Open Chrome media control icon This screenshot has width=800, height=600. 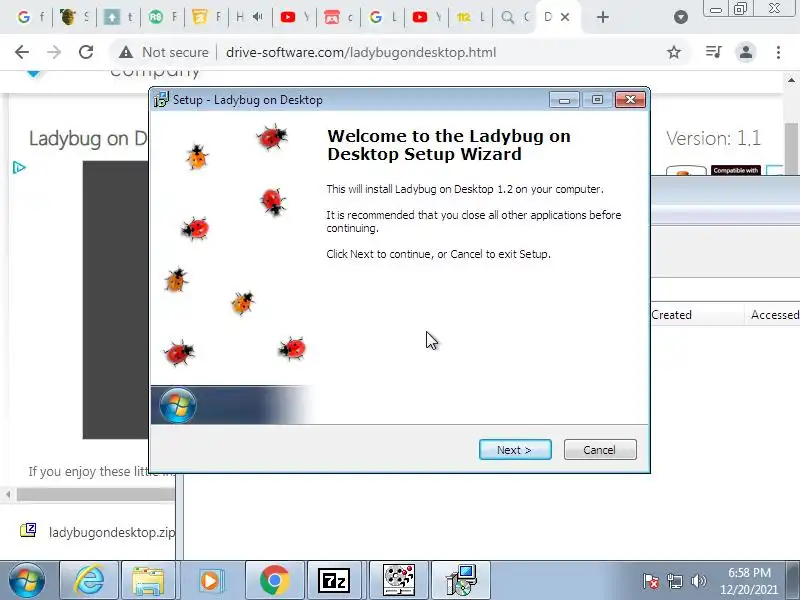point(713,52)
